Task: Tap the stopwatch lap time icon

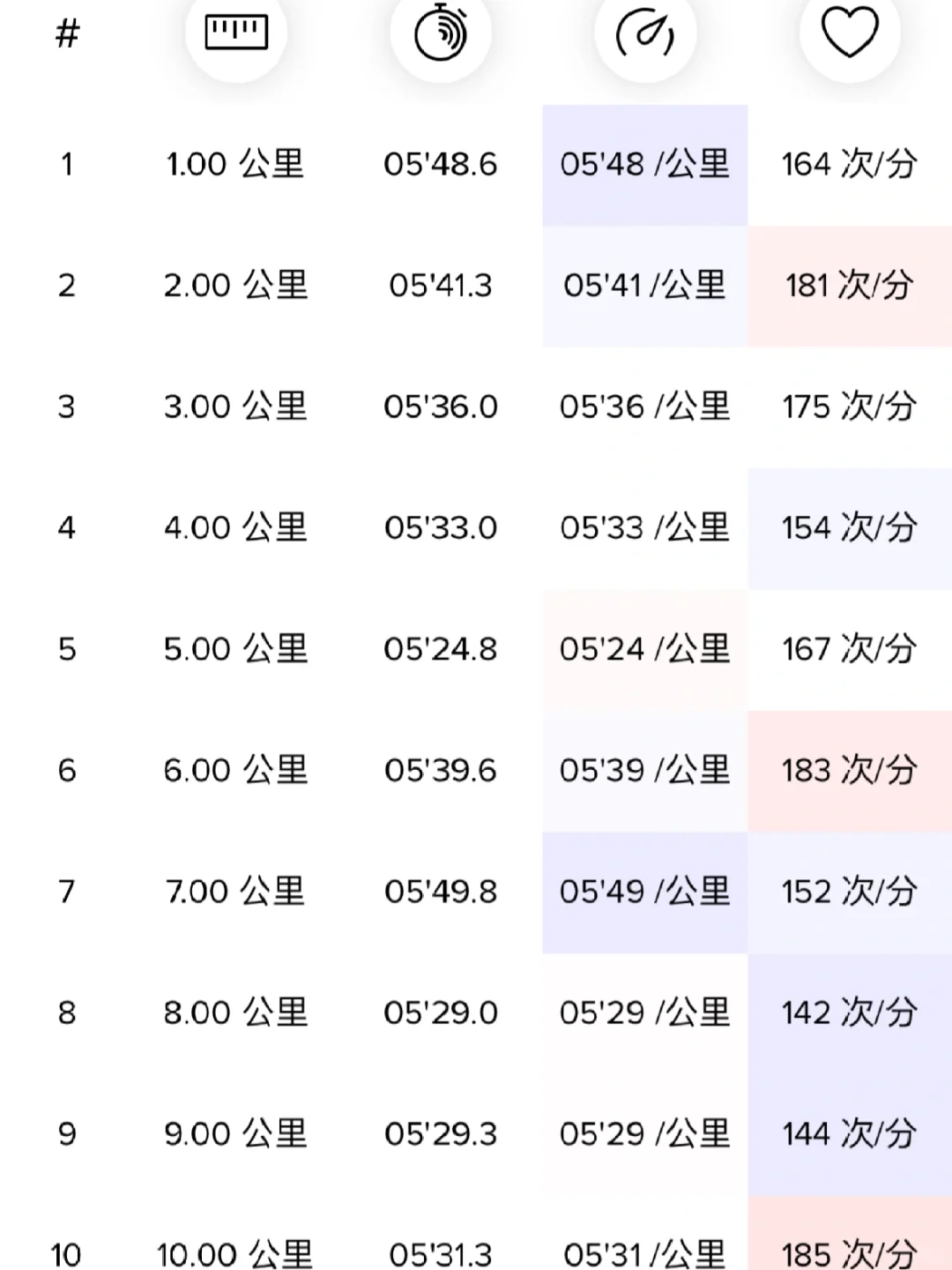Action: 441,33
